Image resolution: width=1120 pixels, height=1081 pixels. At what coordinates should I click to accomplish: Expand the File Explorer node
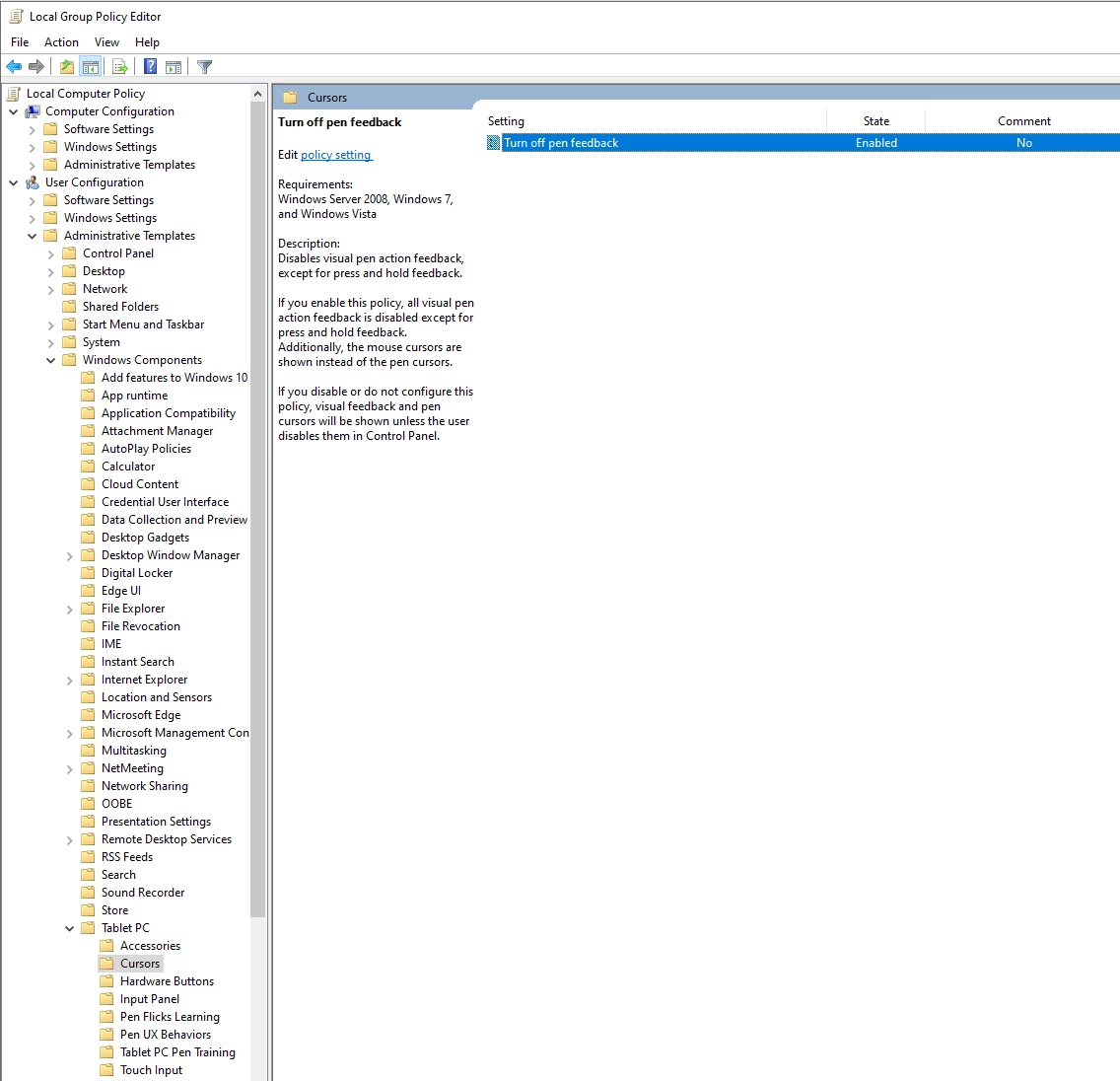[69, 610]
